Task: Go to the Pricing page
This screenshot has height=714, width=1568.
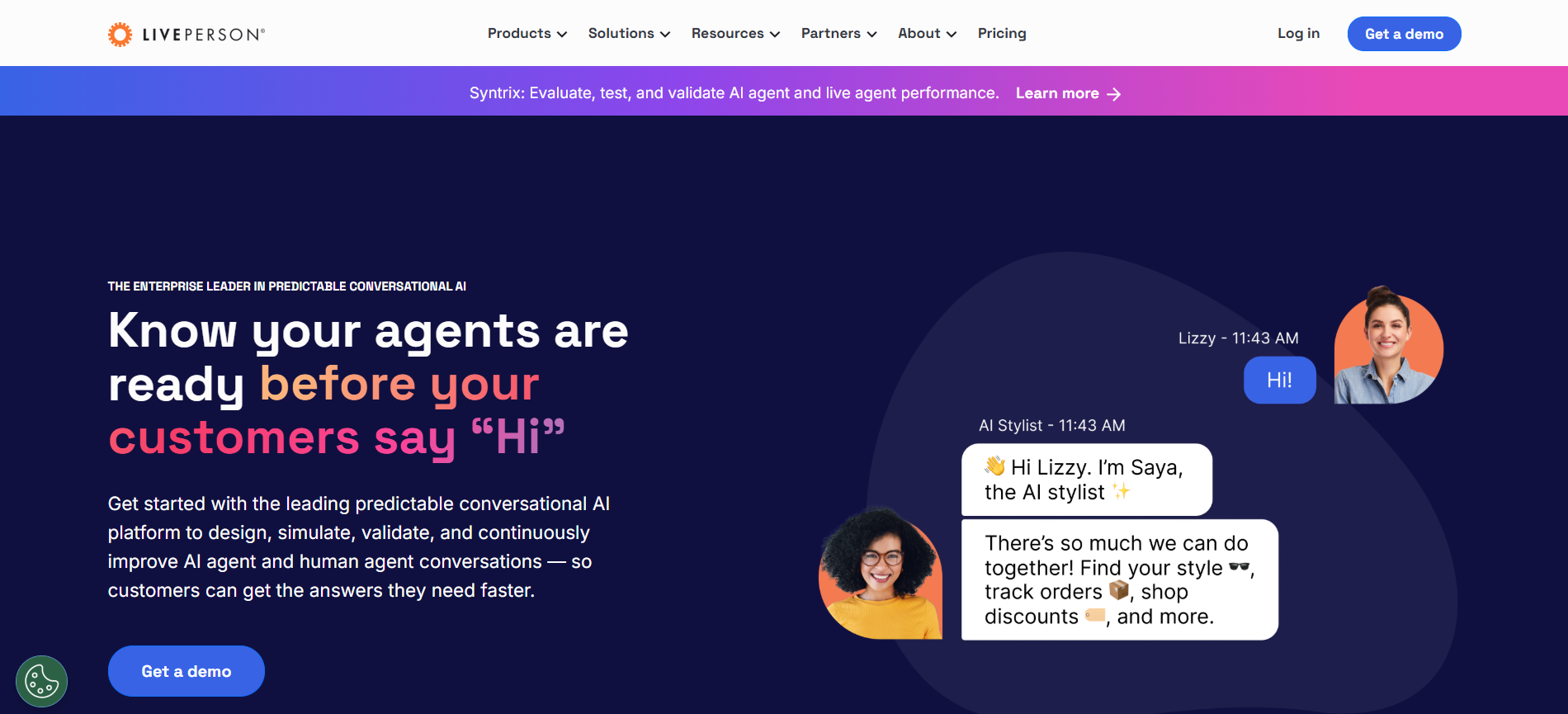Action: [x=1002, y=33]
